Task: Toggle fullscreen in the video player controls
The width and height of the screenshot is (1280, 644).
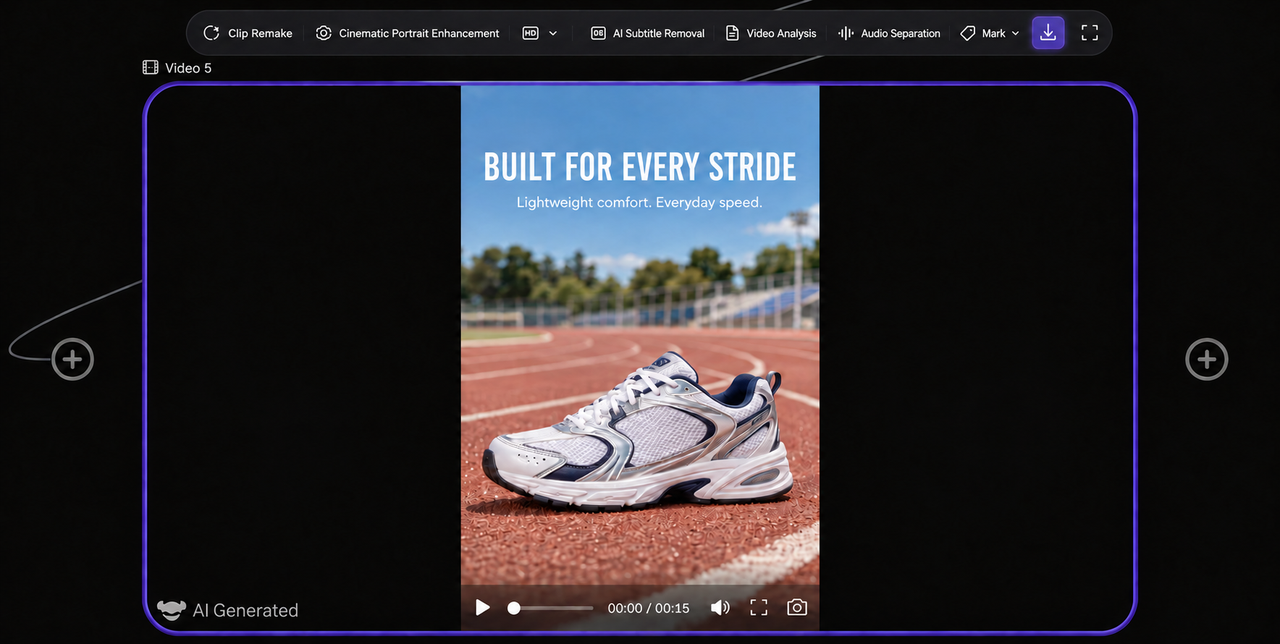Action: pos(759,608)
